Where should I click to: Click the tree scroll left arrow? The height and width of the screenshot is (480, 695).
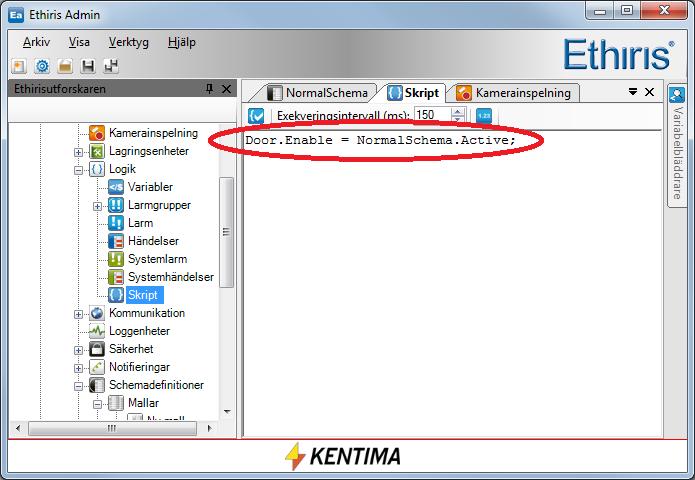18,428
